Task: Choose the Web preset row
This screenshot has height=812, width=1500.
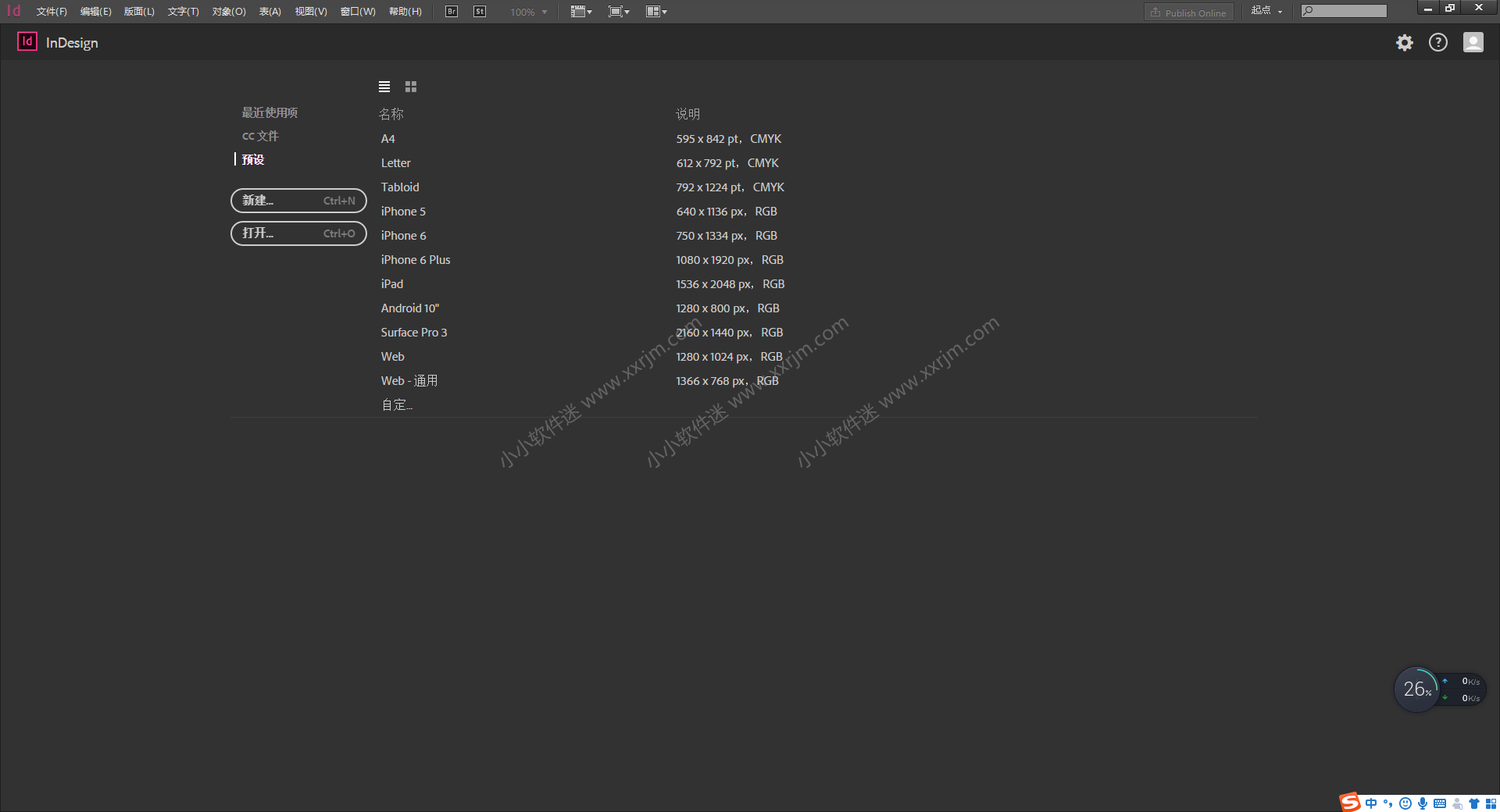Action: (392, 357)
